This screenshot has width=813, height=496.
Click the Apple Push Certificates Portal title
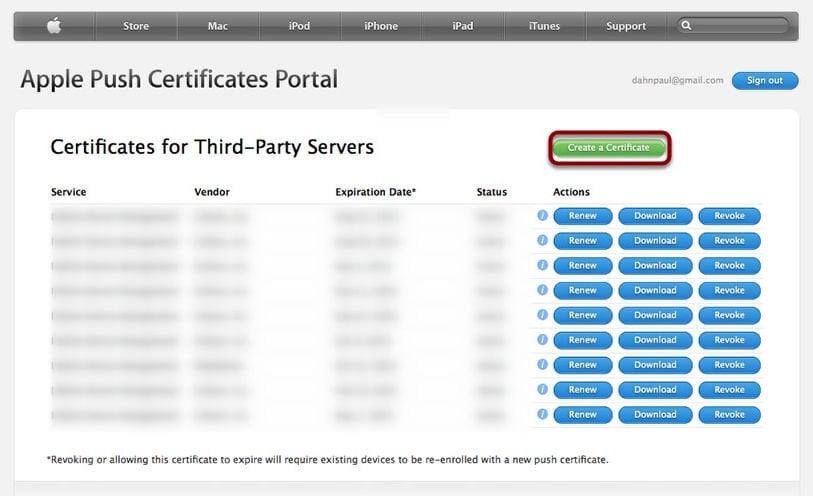[179, 79]
